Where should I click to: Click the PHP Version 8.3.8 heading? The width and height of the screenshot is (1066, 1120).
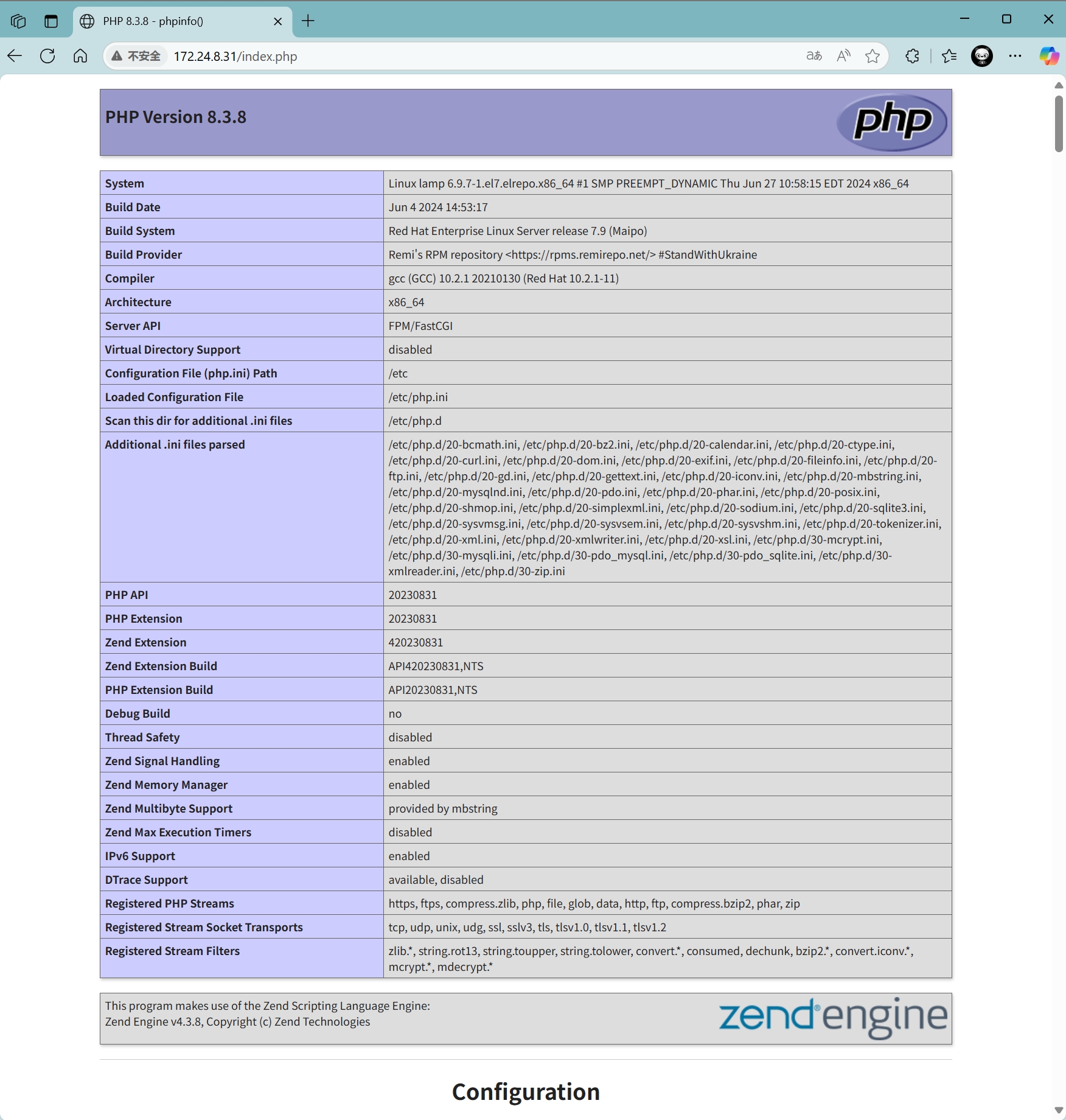(x=176, y=117)
